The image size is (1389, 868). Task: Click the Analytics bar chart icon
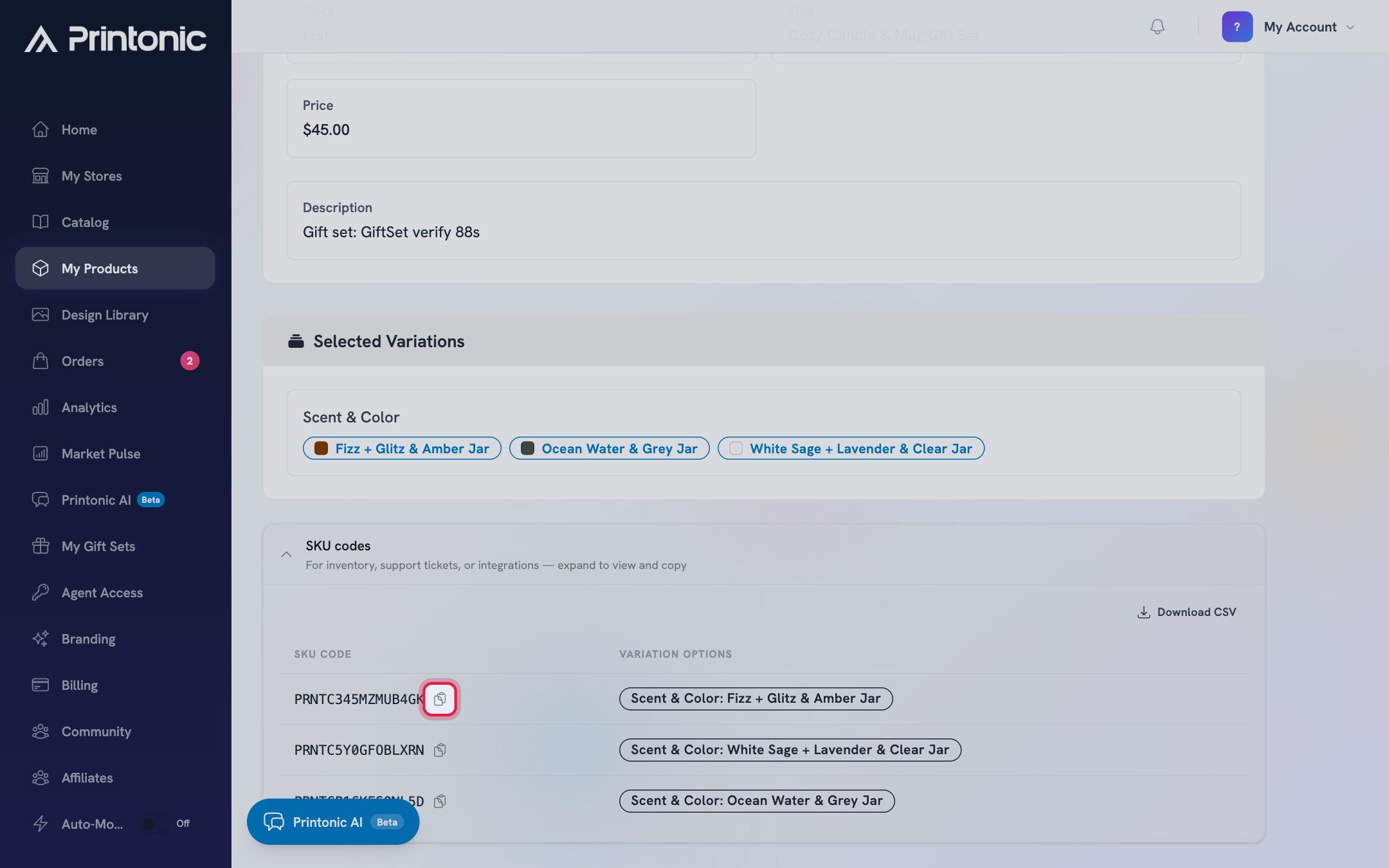[x=41, y=408]
